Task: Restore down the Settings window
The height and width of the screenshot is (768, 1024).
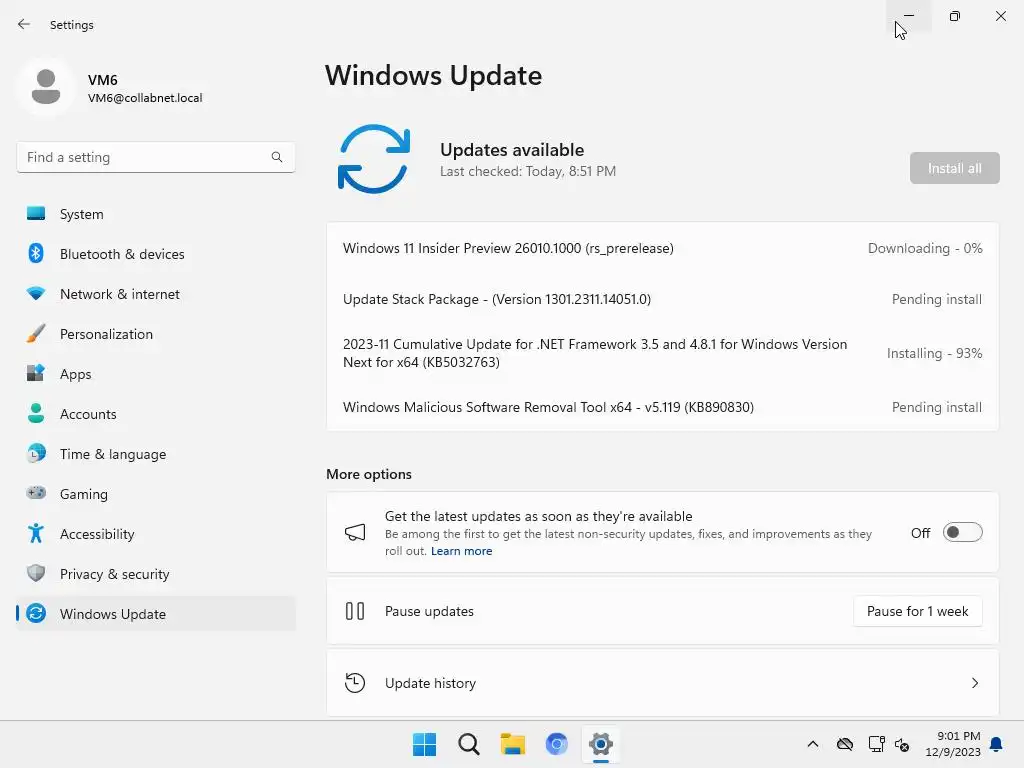Action: [954, 16]
